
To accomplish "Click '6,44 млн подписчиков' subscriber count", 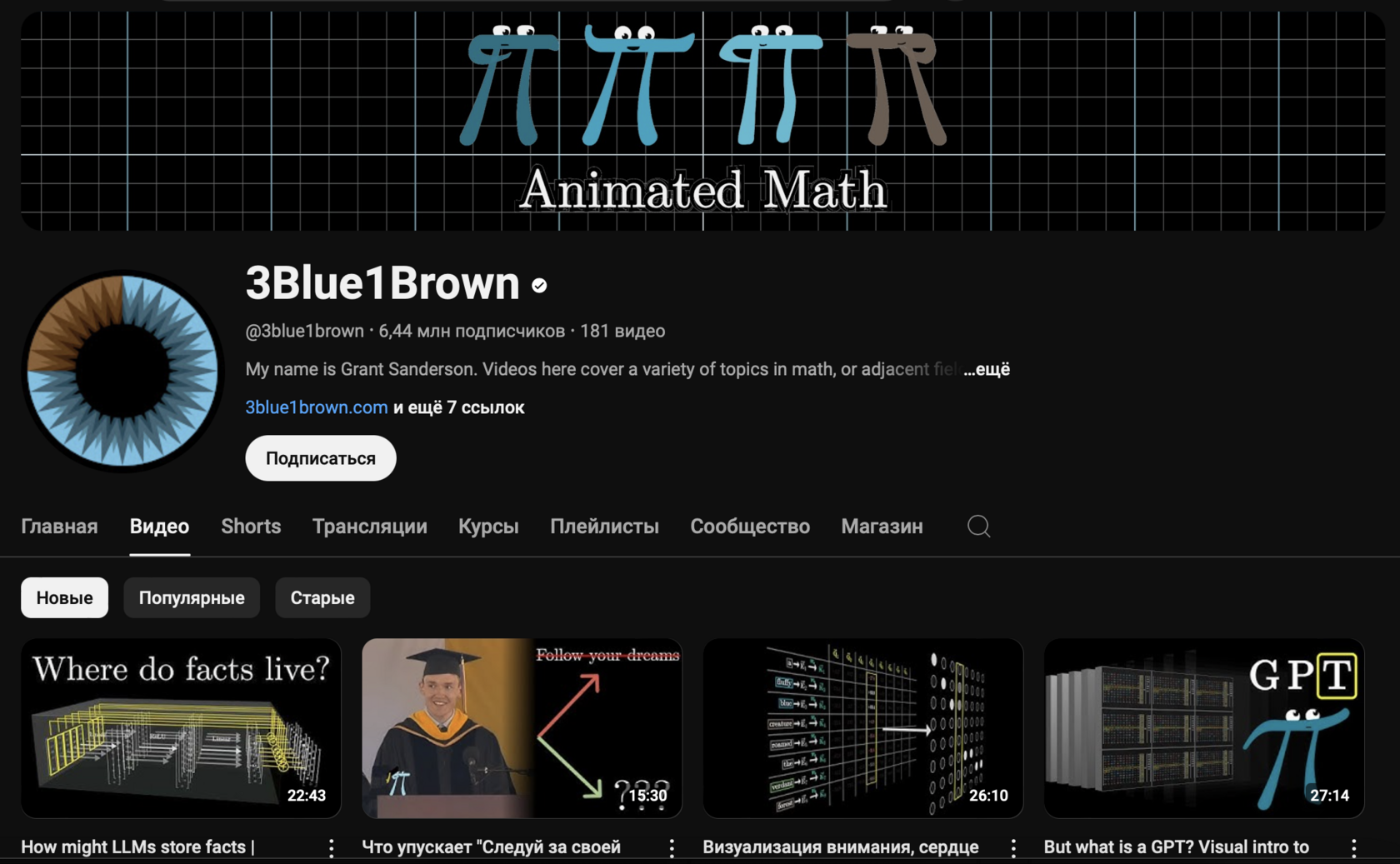I will pyautogui.click(x=472, y=331).
